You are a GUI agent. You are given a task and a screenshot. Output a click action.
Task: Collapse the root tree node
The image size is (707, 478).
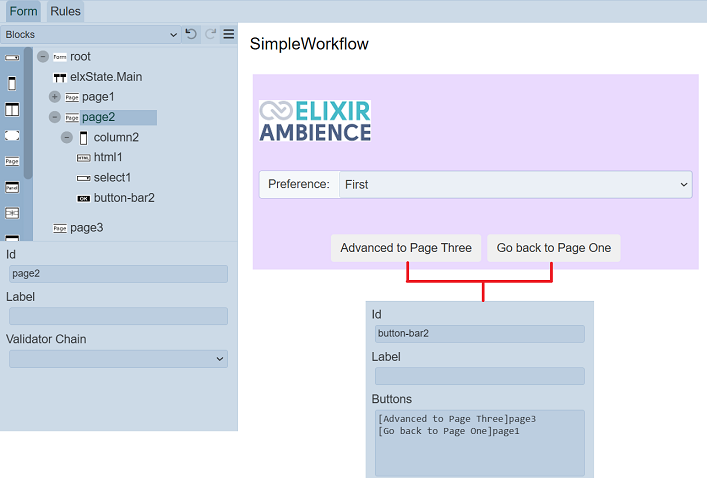(43, 57)
